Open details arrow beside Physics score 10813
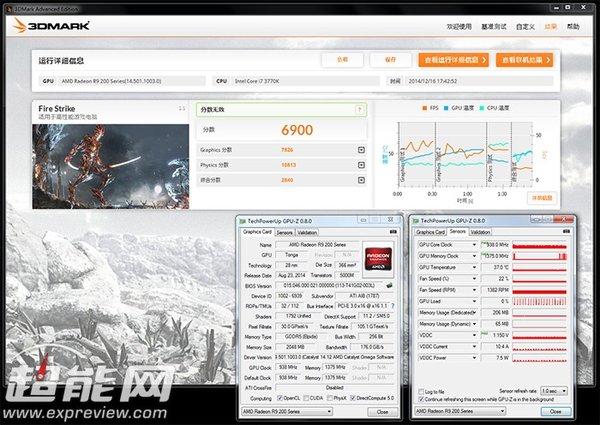Image resolution: width=600 pixels, height=425 pixels. 360,165
